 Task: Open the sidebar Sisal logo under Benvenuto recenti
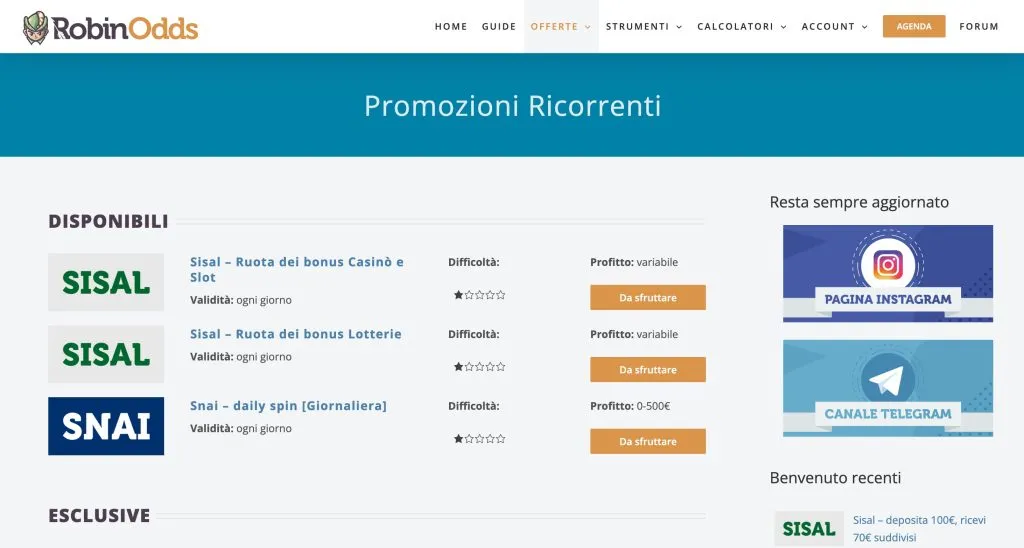pyautogui.click(x=808, y=528)
